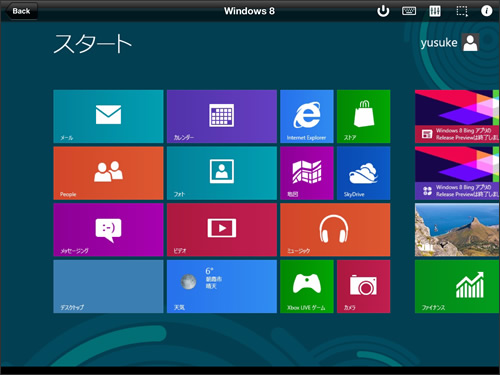This screenshot has height=375, width=500.
Task: Open the mountain landscape photo tile
Action: click(x=457, y=230)
